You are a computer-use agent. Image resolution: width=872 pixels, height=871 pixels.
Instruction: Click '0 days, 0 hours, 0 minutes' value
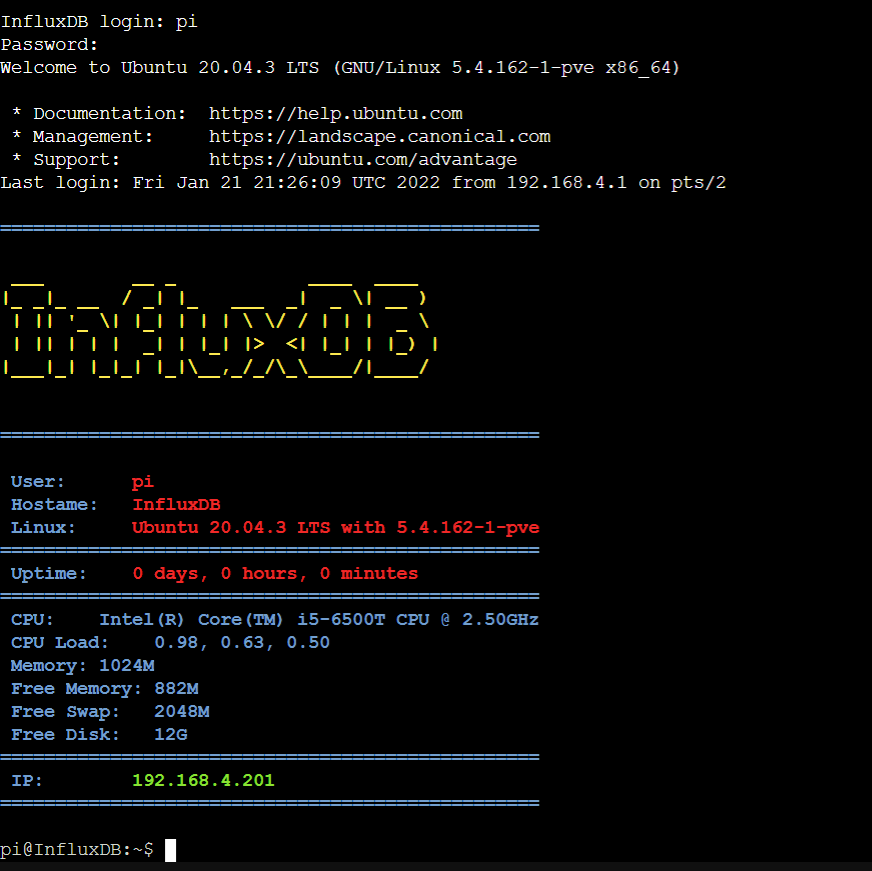275,573
